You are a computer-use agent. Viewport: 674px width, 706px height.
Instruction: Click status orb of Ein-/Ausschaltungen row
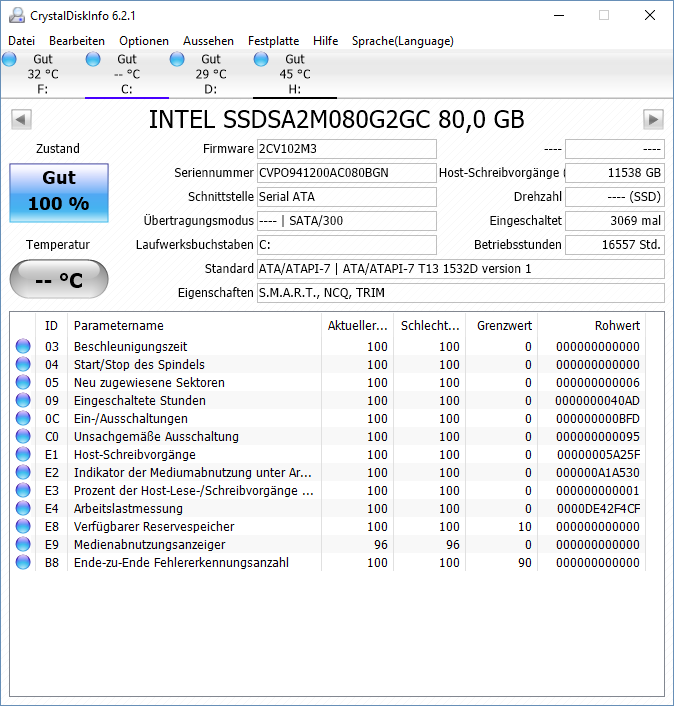point(23,418)
